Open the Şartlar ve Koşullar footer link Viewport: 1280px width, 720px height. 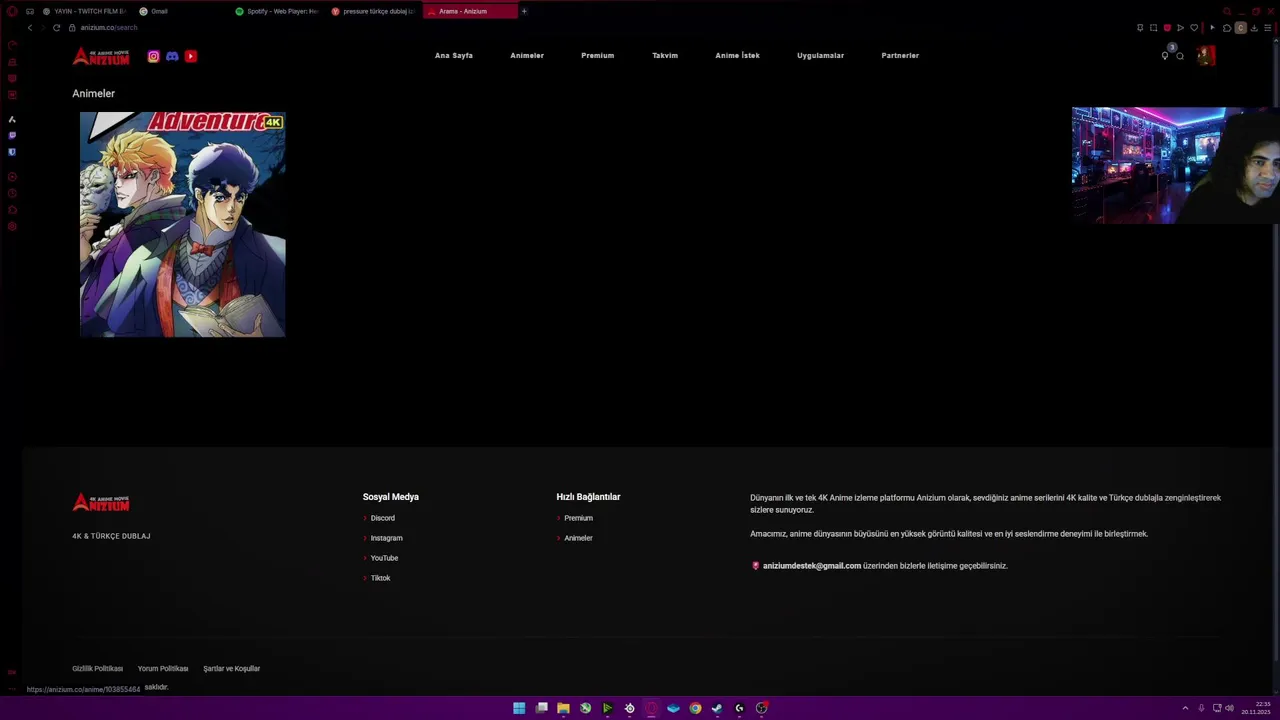231,669
